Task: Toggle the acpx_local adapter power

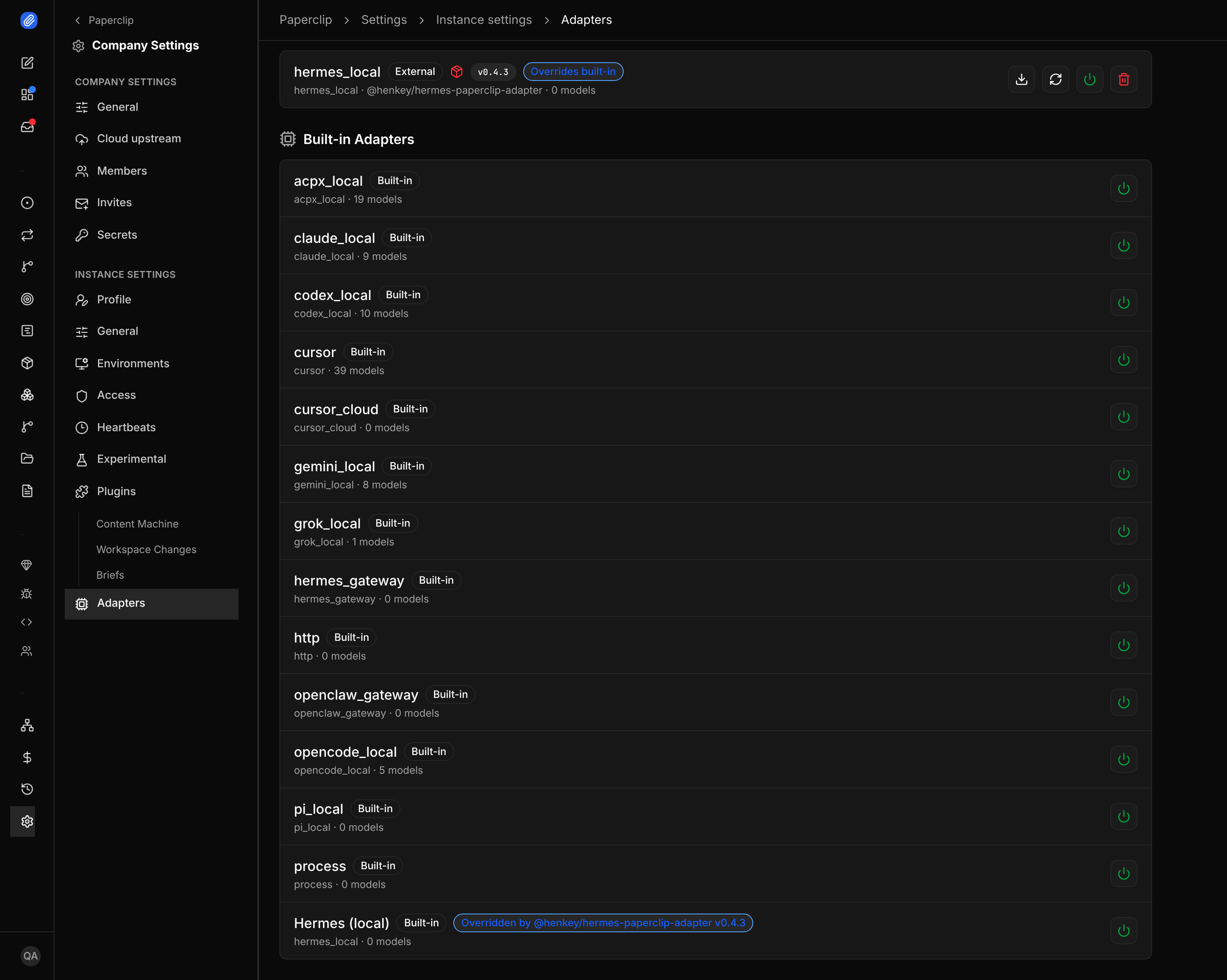Action: click(x=1124, y=188)
